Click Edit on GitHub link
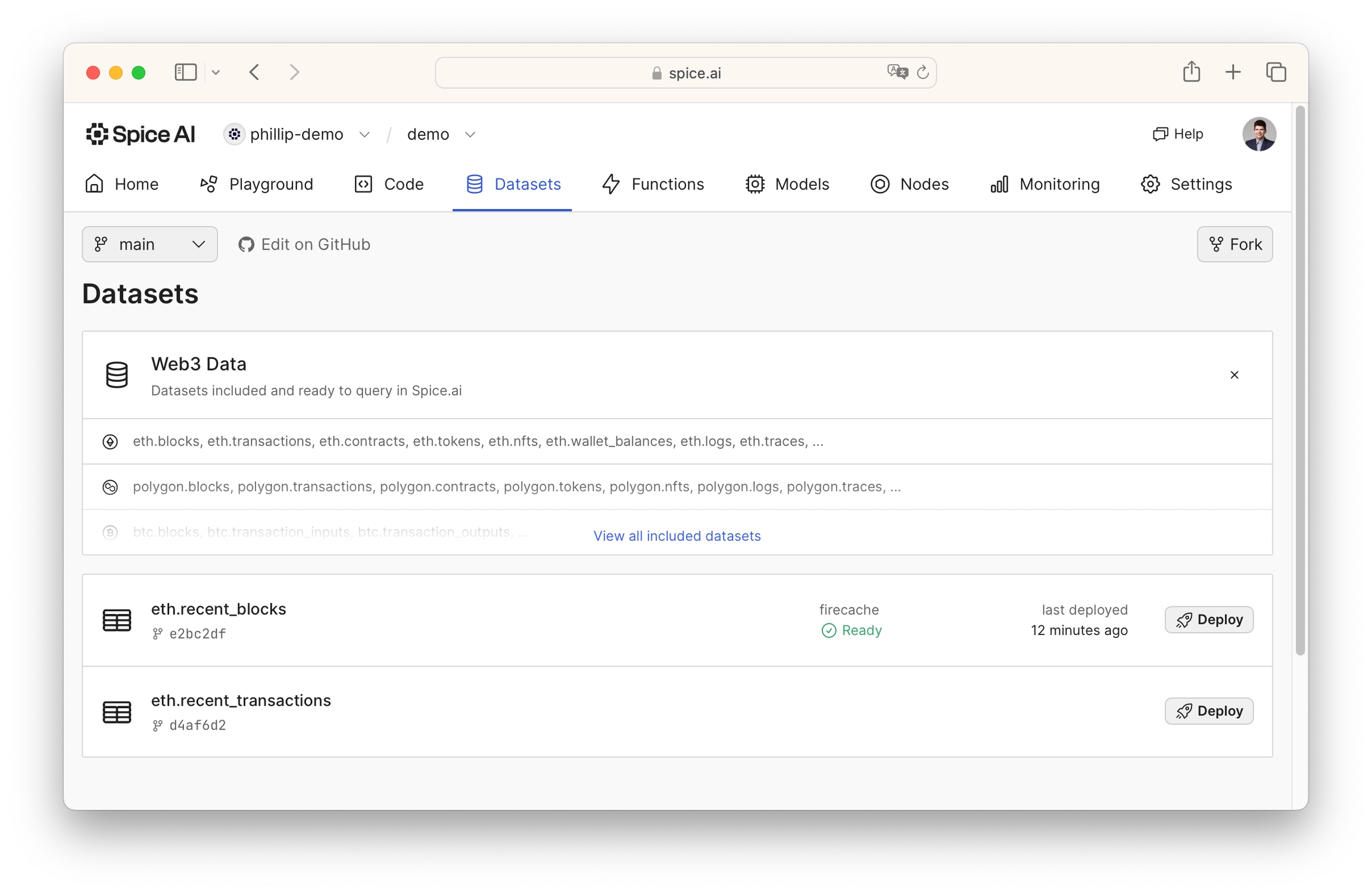The width and height of the screenshot is (1372, 894). pos(304,244)
